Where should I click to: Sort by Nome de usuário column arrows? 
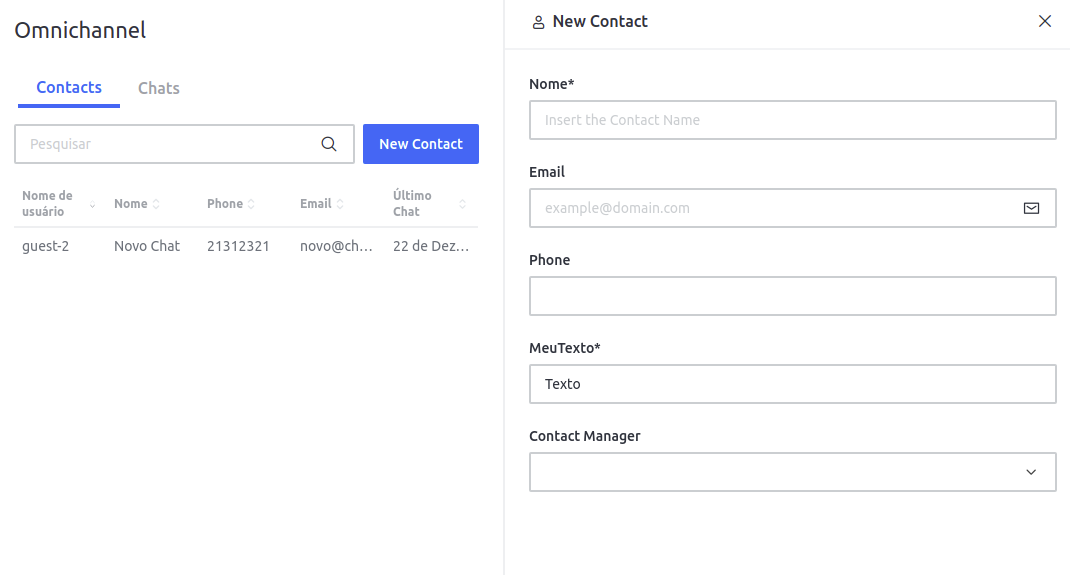[x=92, y=204]
